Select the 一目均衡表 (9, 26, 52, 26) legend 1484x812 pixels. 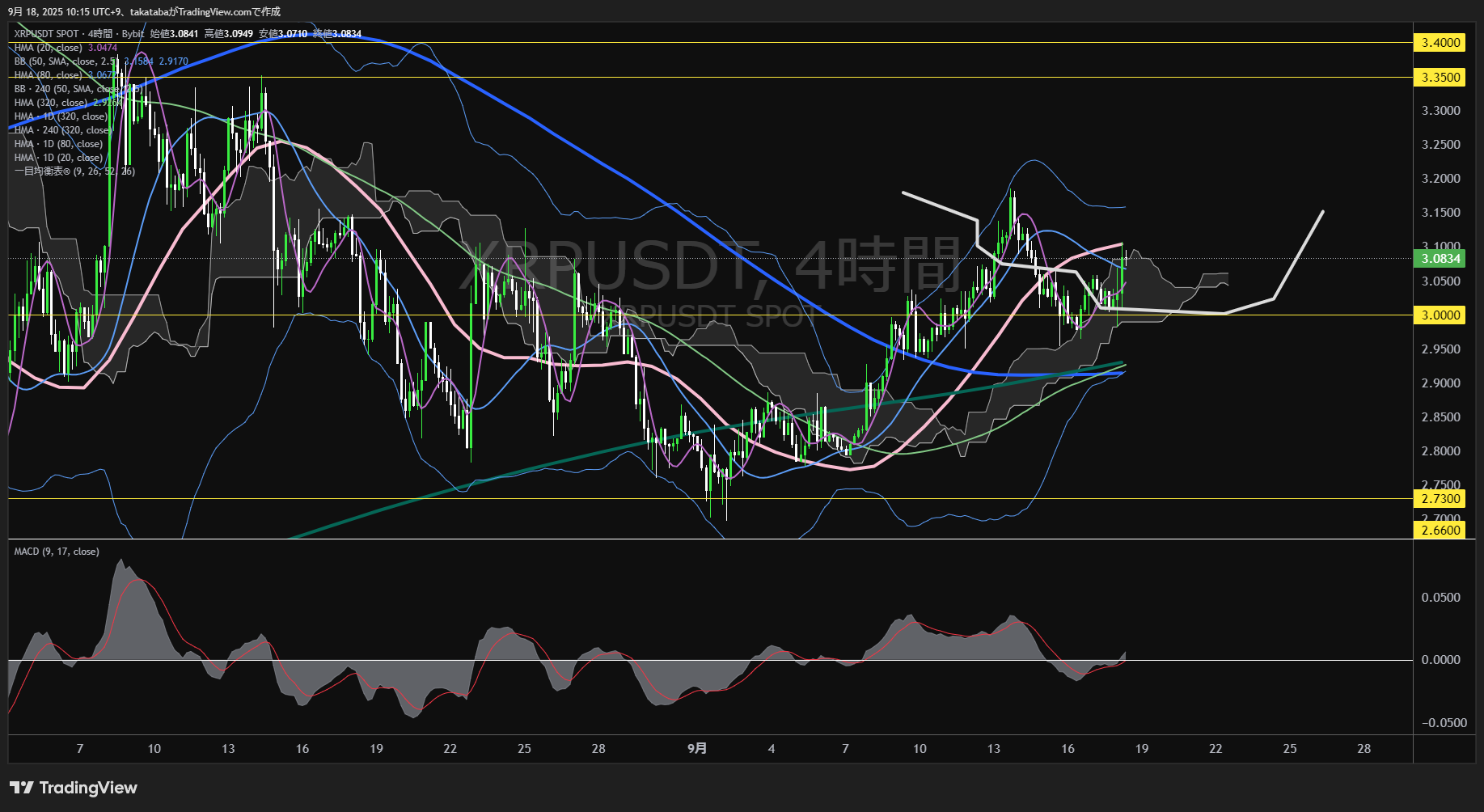coord(74,171)
